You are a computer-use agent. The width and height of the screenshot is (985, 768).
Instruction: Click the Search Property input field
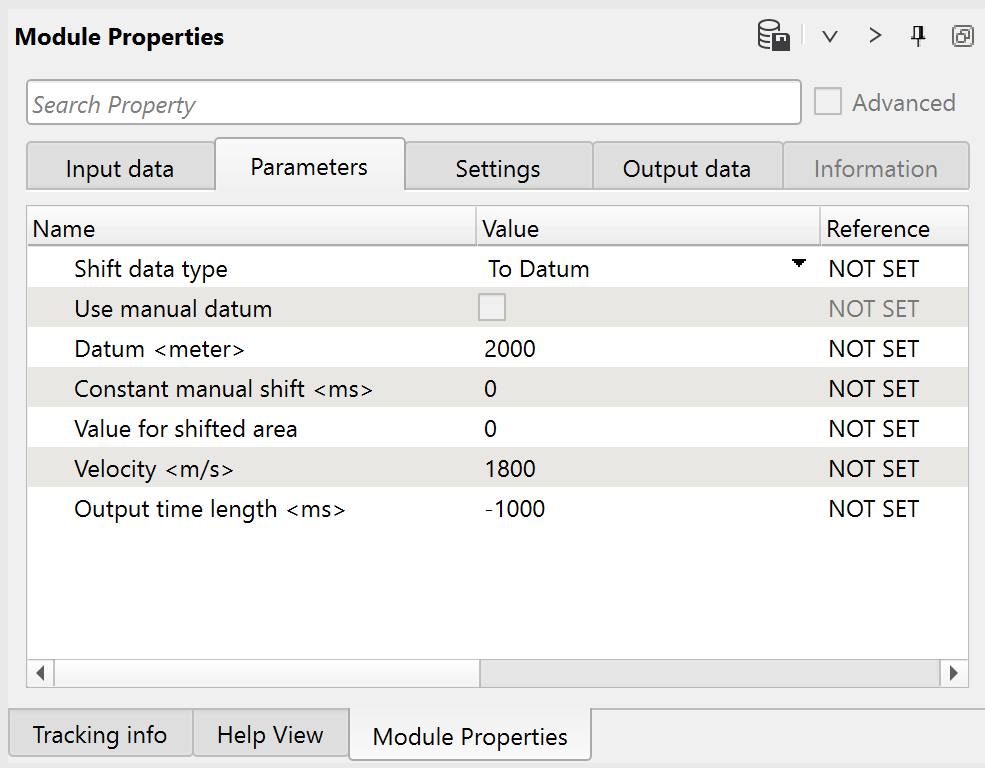(x=413, y=103)
